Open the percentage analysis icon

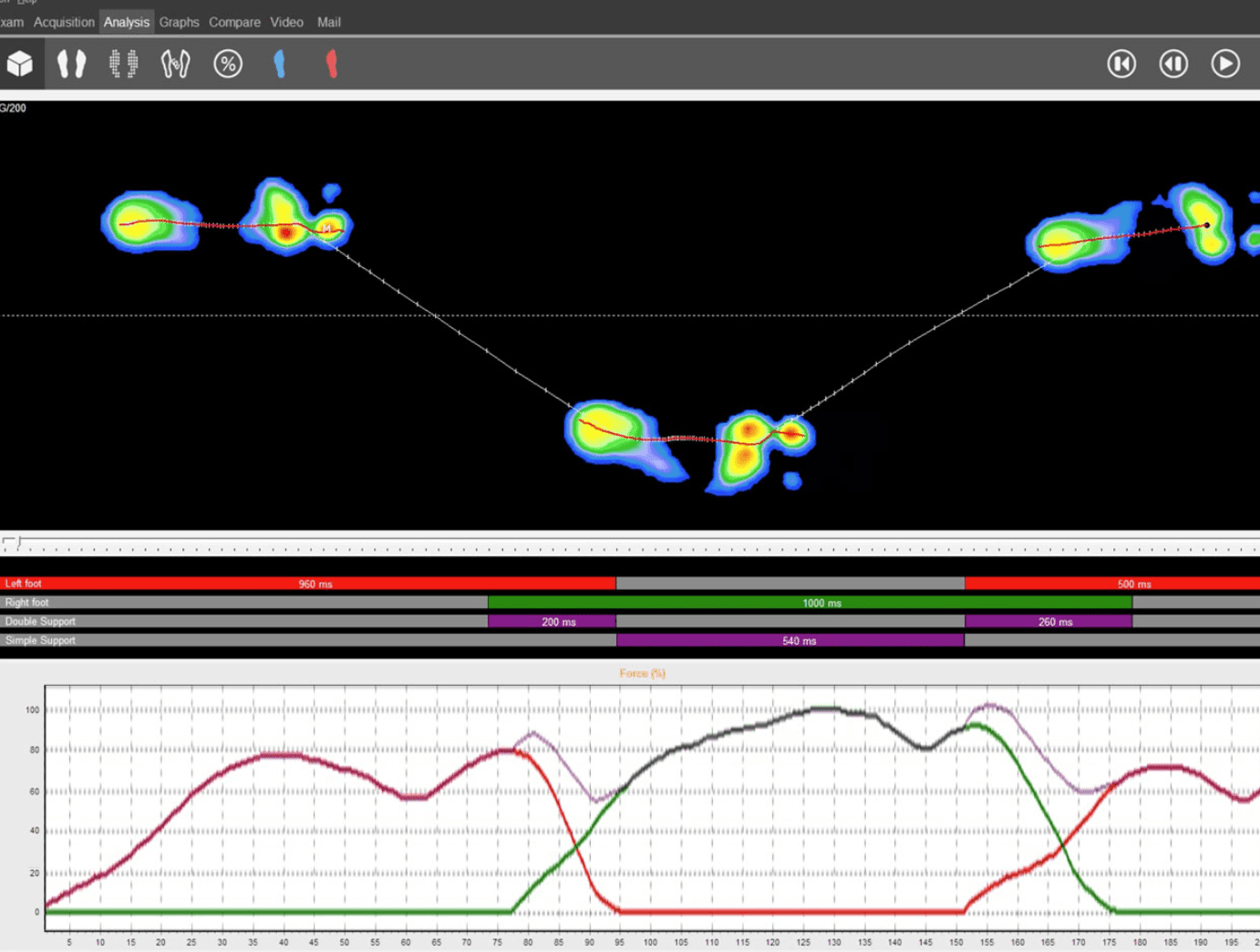tap(228, 64)
